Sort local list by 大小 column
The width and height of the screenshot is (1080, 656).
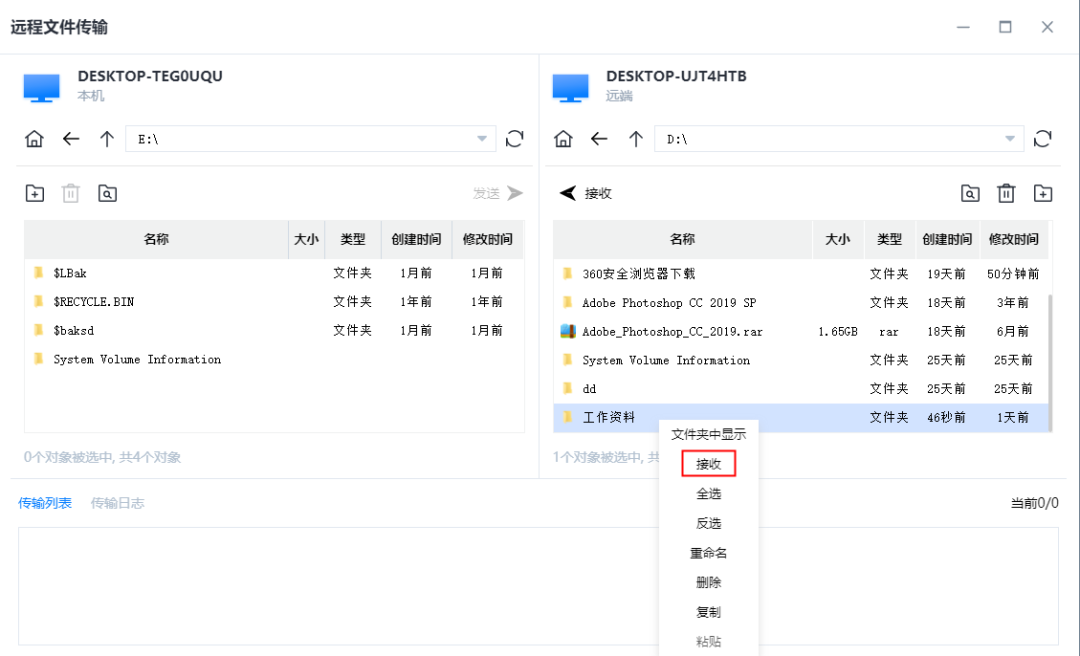click(x=307, y=239)
